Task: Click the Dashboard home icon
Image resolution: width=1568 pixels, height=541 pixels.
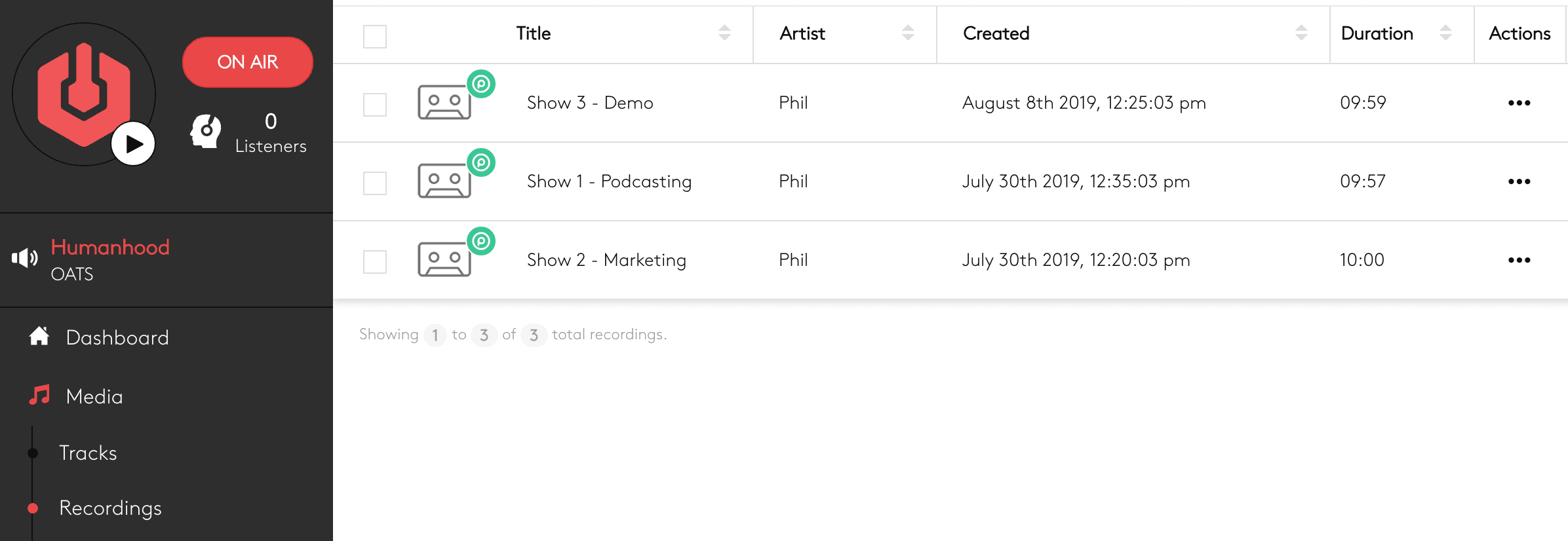Action: coord(39,337)
